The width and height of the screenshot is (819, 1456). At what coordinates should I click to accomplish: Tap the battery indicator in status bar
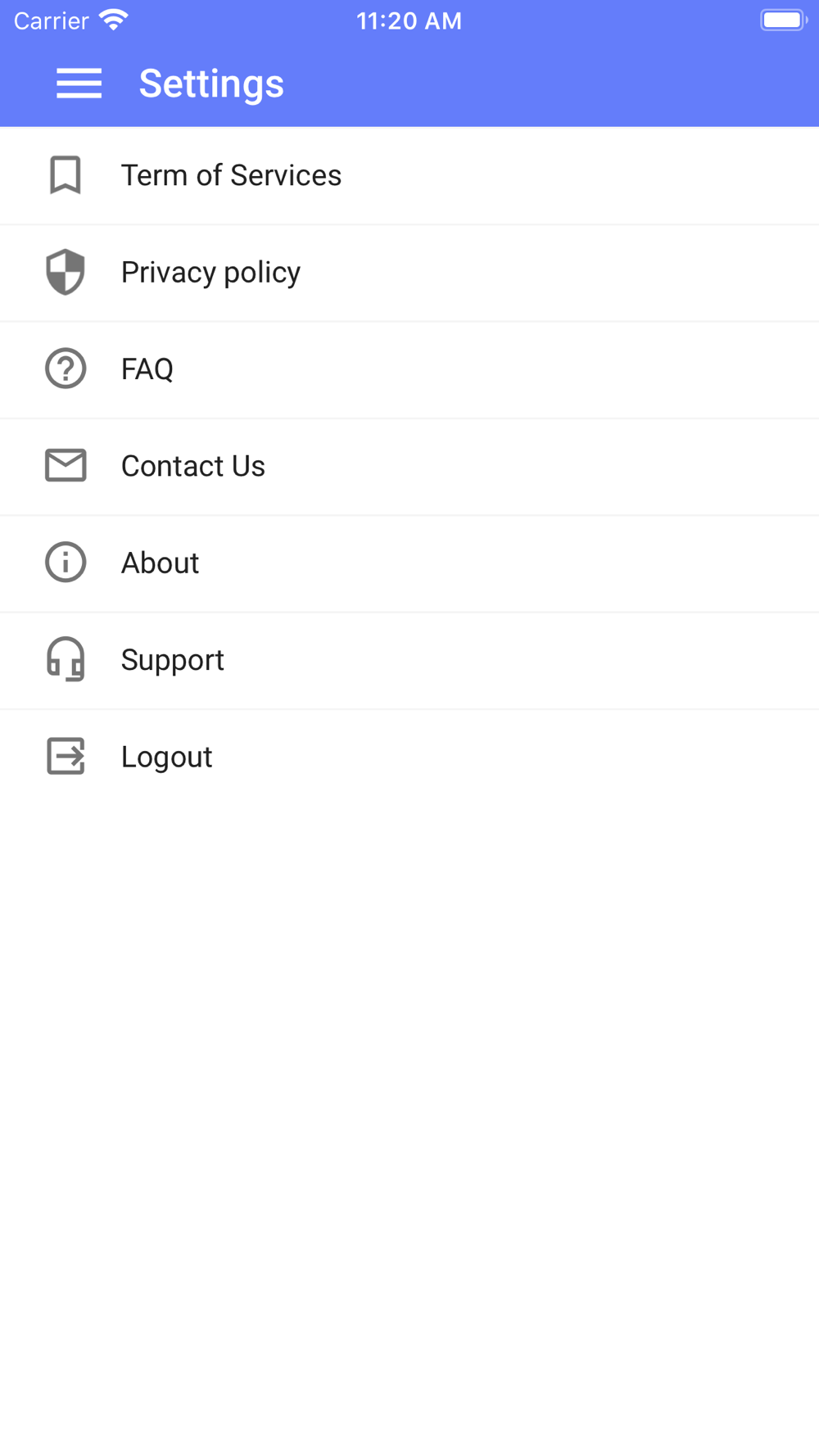click(x=784, y=20)
